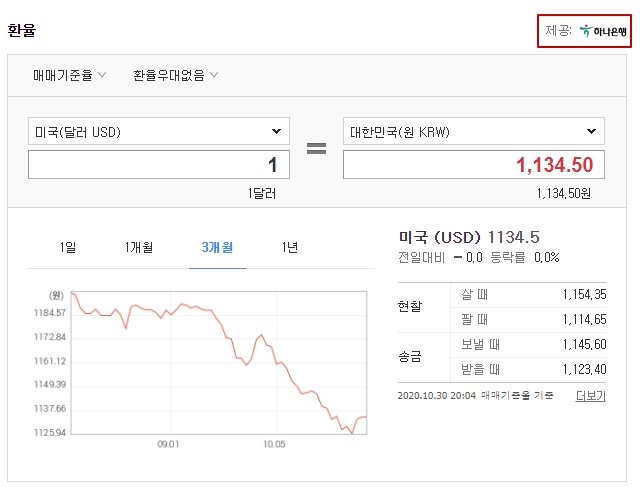Click the equals sign between currencies

[316, 148]
